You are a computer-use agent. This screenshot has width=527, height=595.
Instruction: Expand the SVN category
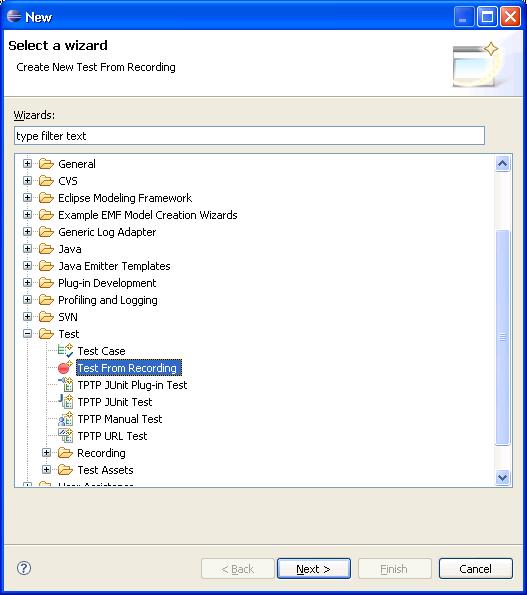pyautogui.click(x=27, y=316)
